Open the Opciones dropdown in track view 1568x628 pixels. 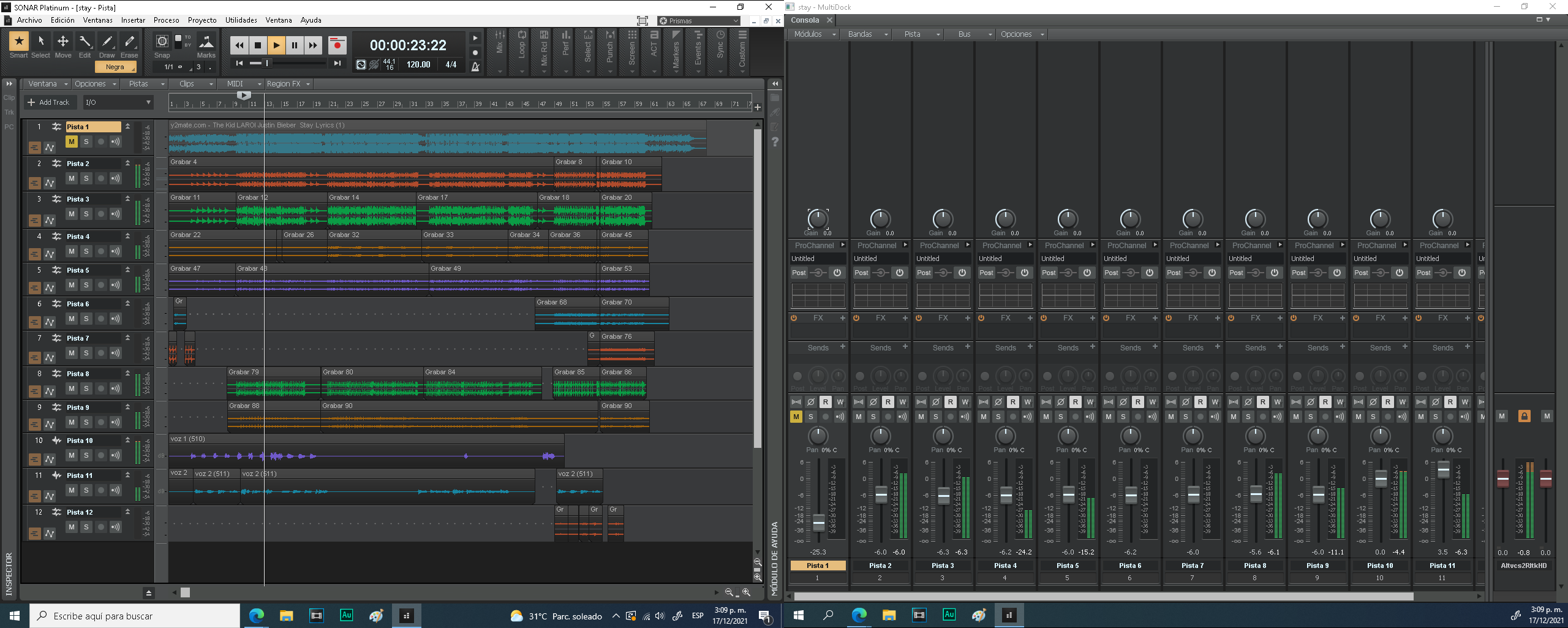point(94,84)
